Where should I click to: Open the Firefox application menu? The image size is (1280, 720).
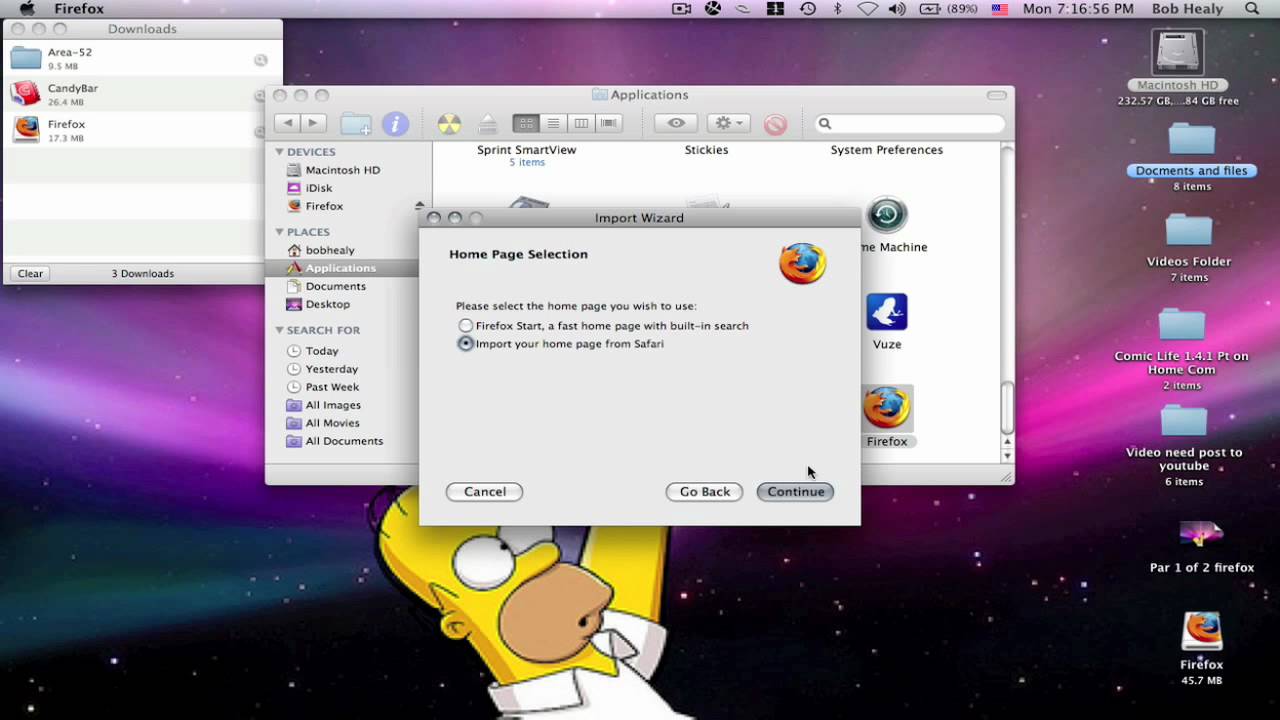coord(79,9)
